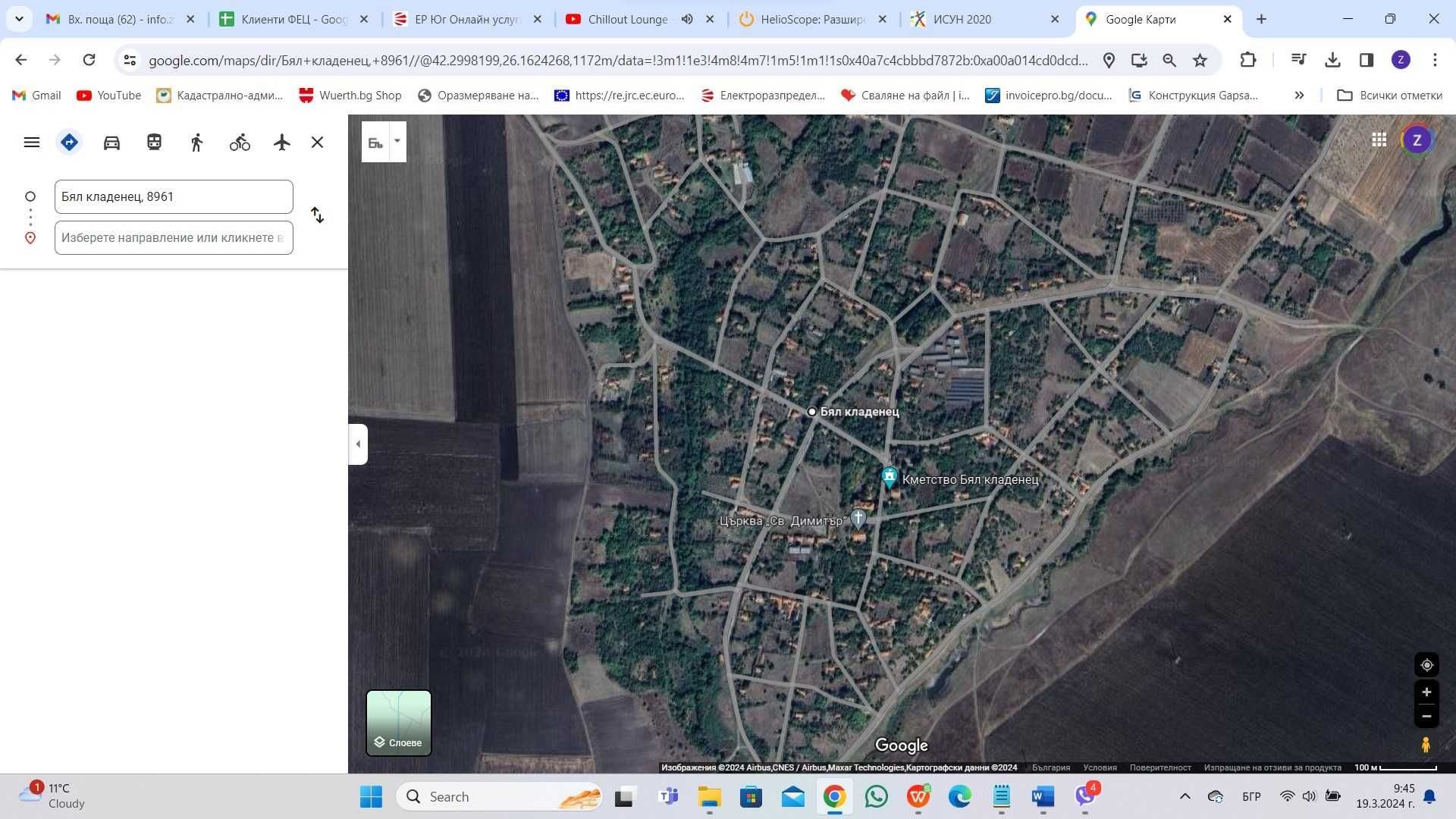This screenshot has width=1456, height=819.
Task: Choose walking directions mode
Action: click(x=196, y=143)
